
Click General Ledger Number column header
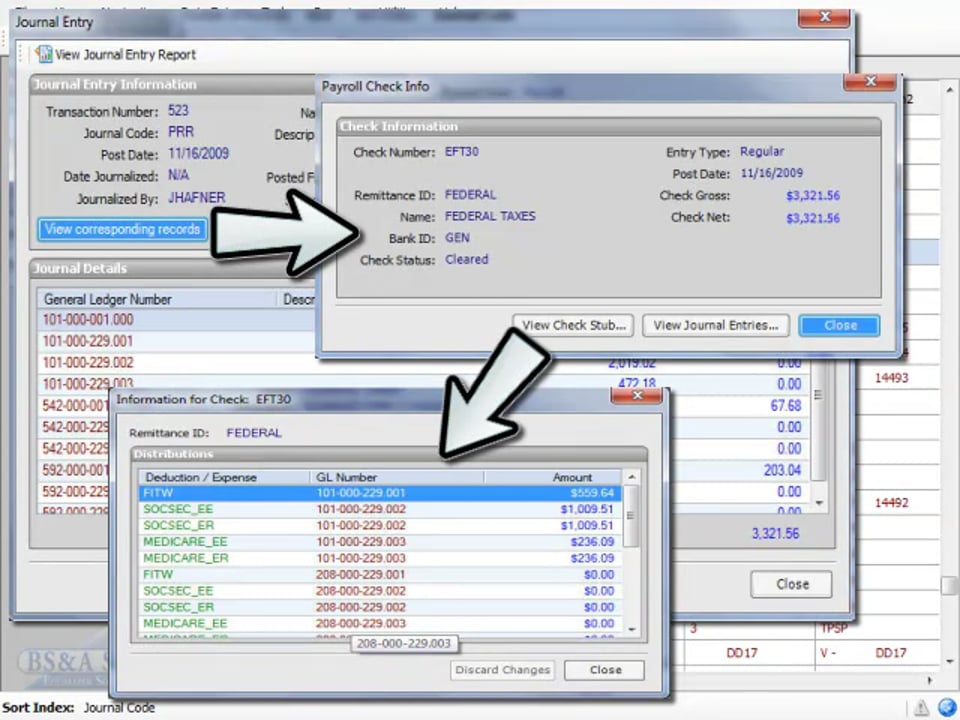click(x=157, y=299)
